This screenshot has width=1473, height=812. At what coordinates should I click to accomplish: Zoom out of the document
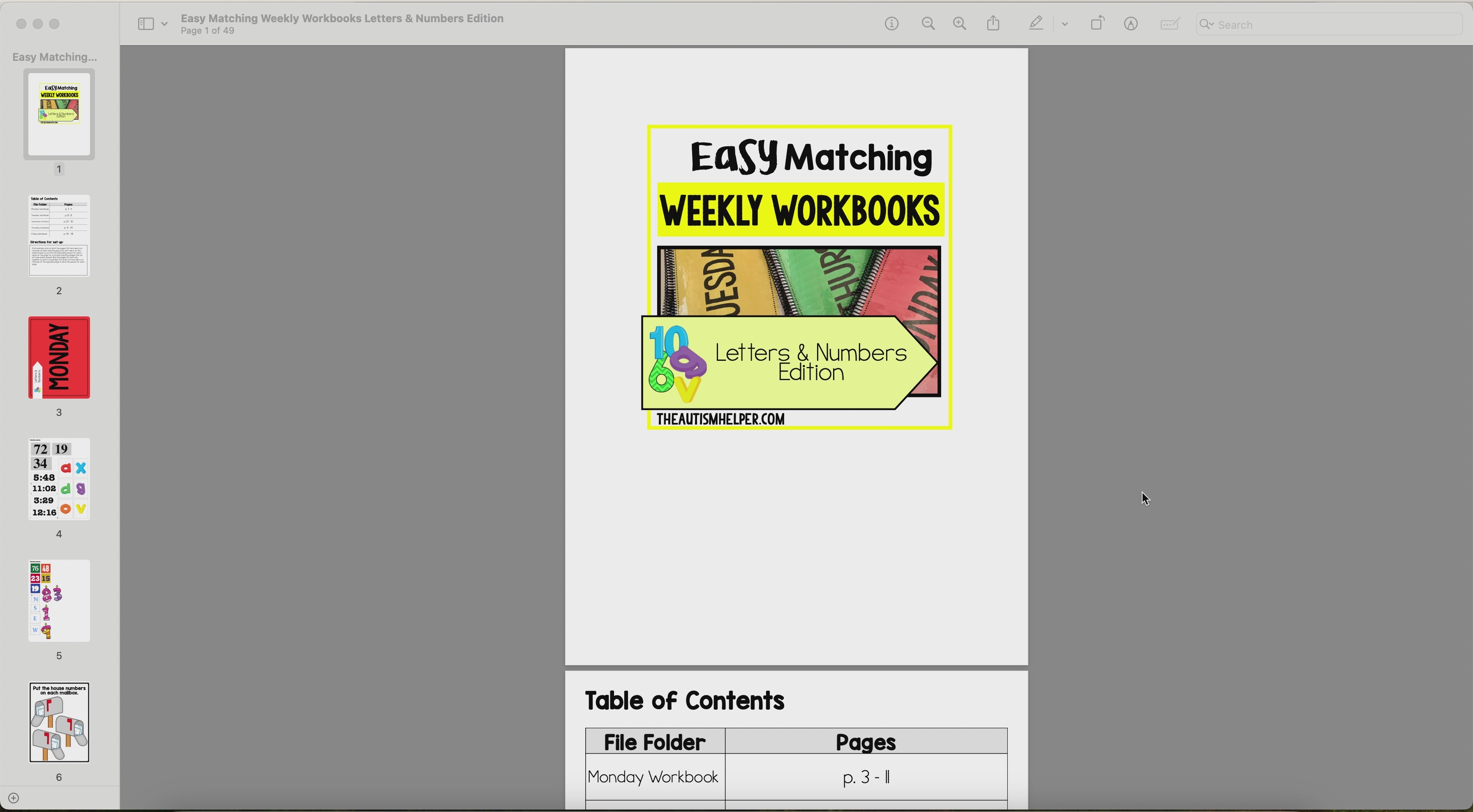click(928, 23)
